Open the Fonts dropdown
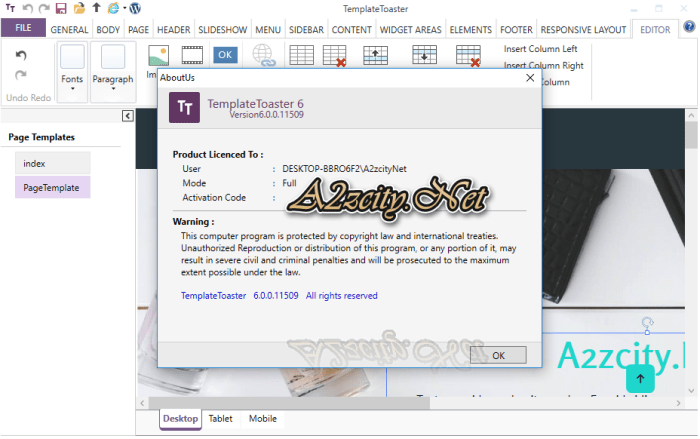 coord(72,72)
